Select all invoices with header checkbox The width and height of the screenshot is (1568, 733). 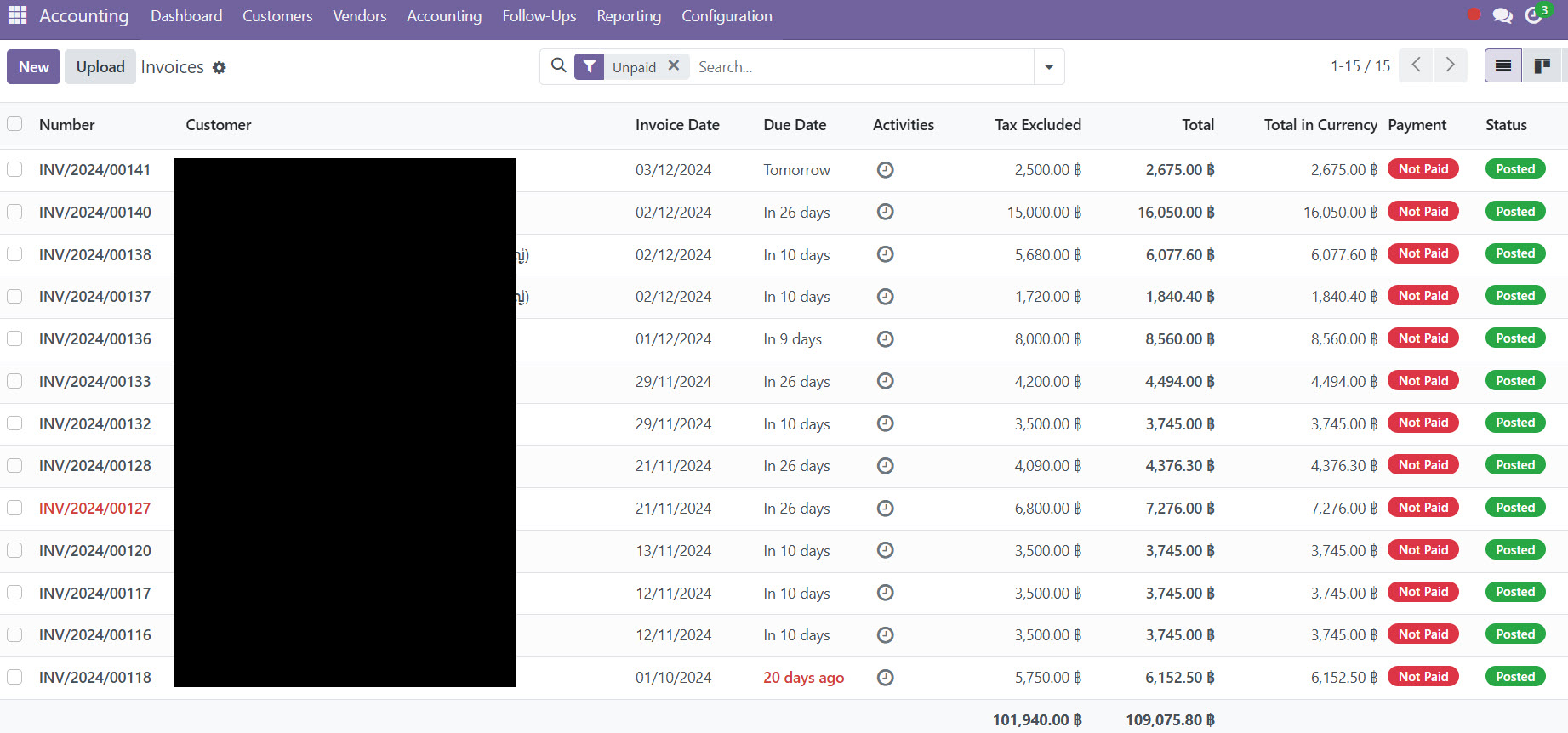pyautogui.click(x=14, y=124)
